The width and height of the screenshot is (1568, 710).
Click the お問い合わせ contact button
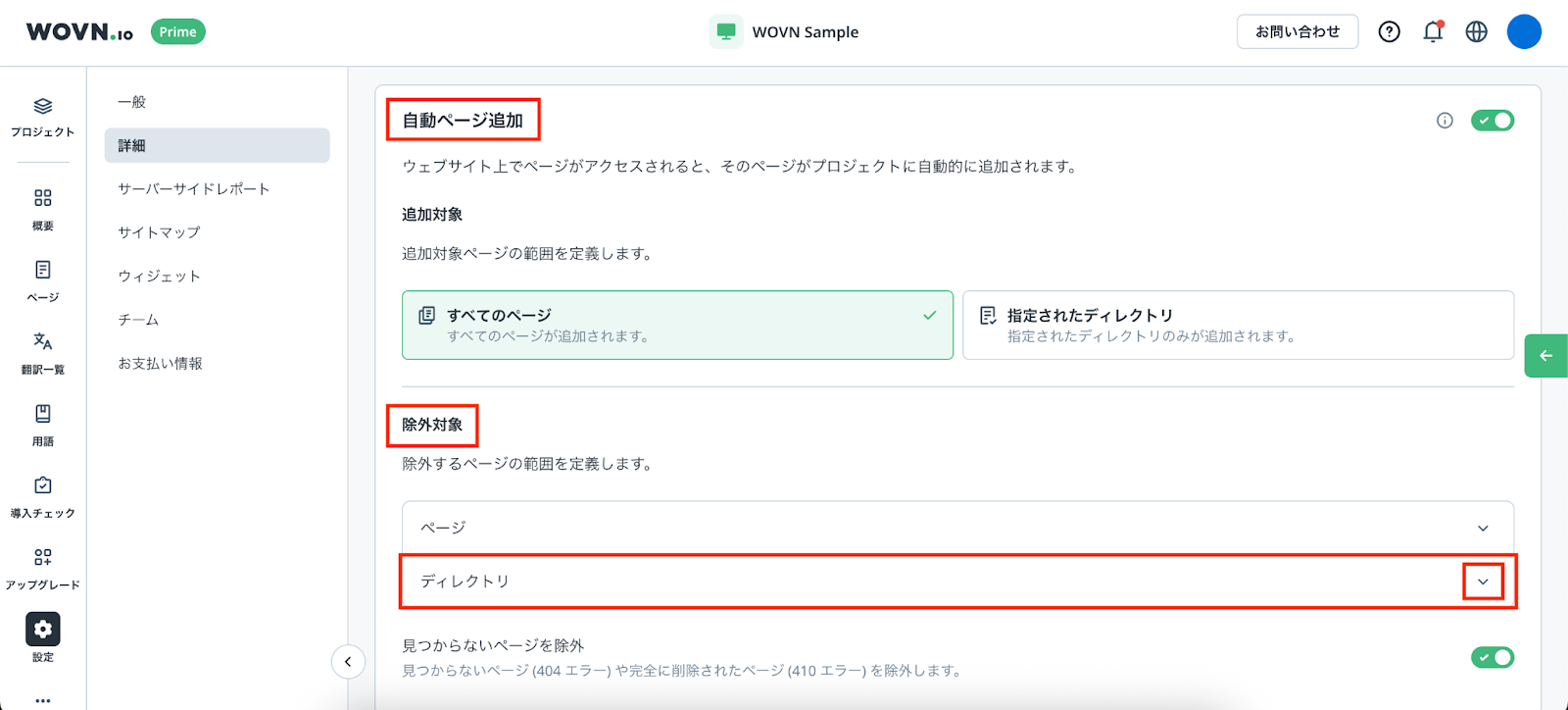coord(1297,31)
